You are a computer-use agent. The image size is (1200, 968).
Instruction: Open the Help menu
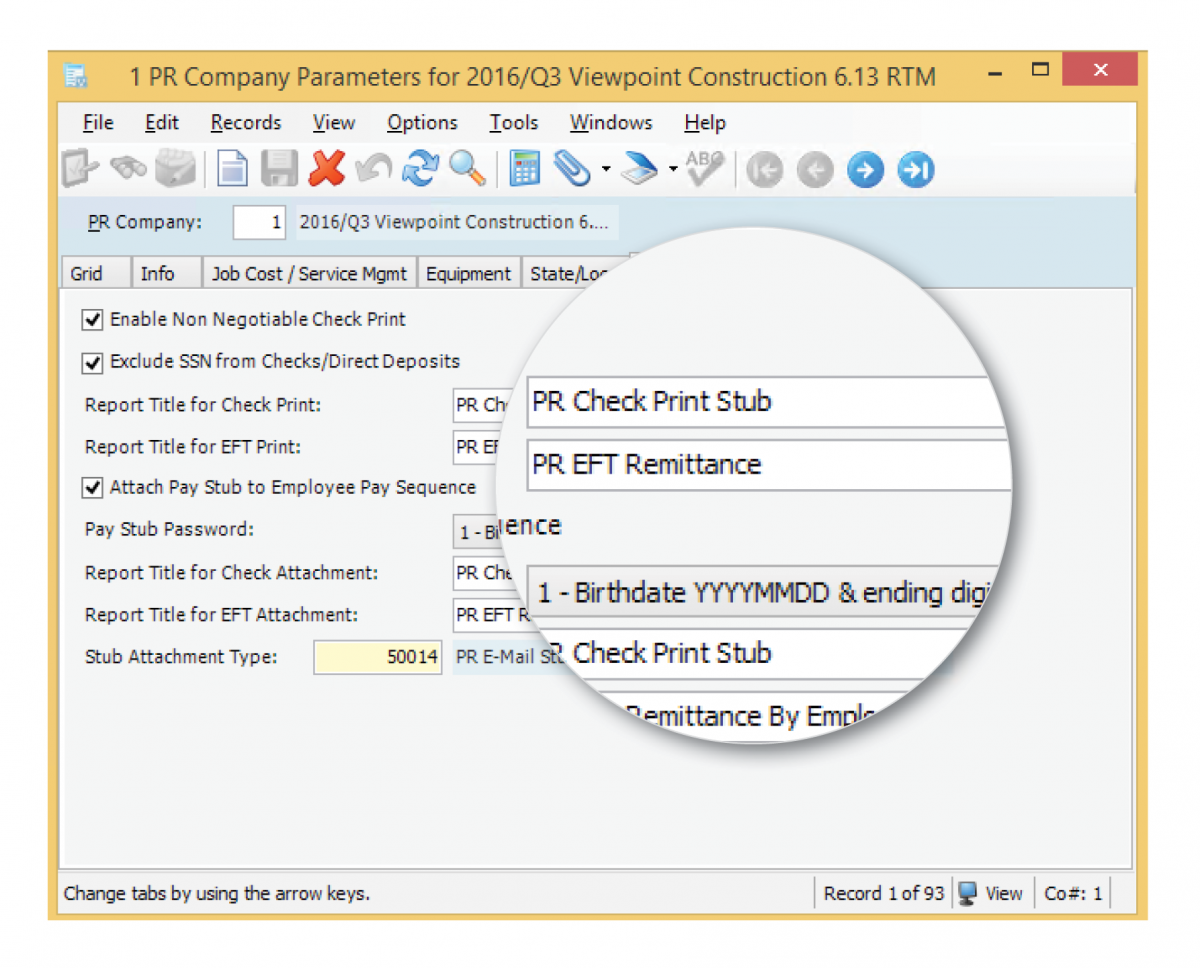pos(705,123)
